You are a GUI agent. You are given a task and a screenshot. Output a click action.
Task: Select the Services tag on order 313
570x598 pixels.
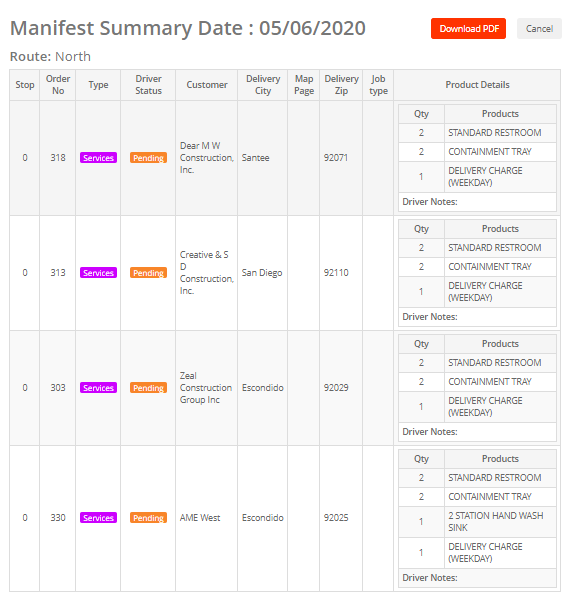98,273
